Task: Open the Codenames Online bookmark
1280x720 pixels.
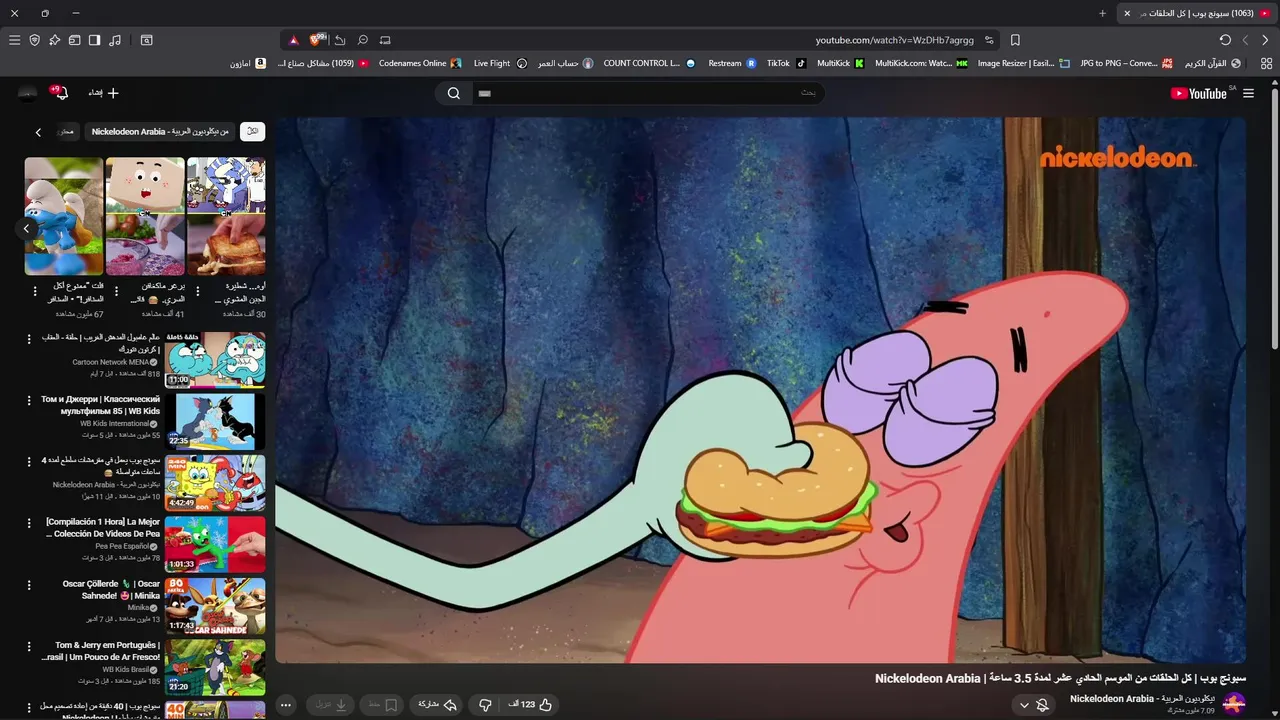Action: click(419, 63)
